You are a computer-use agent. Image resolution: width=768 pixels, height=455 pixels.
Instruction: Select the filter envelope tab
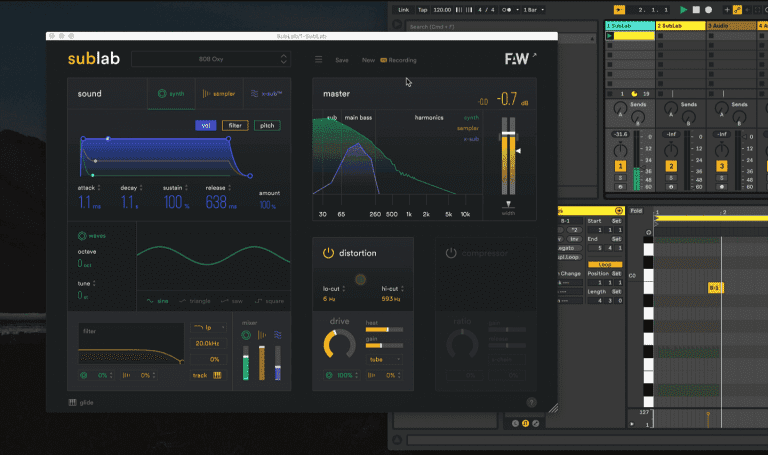pos(235,126)
